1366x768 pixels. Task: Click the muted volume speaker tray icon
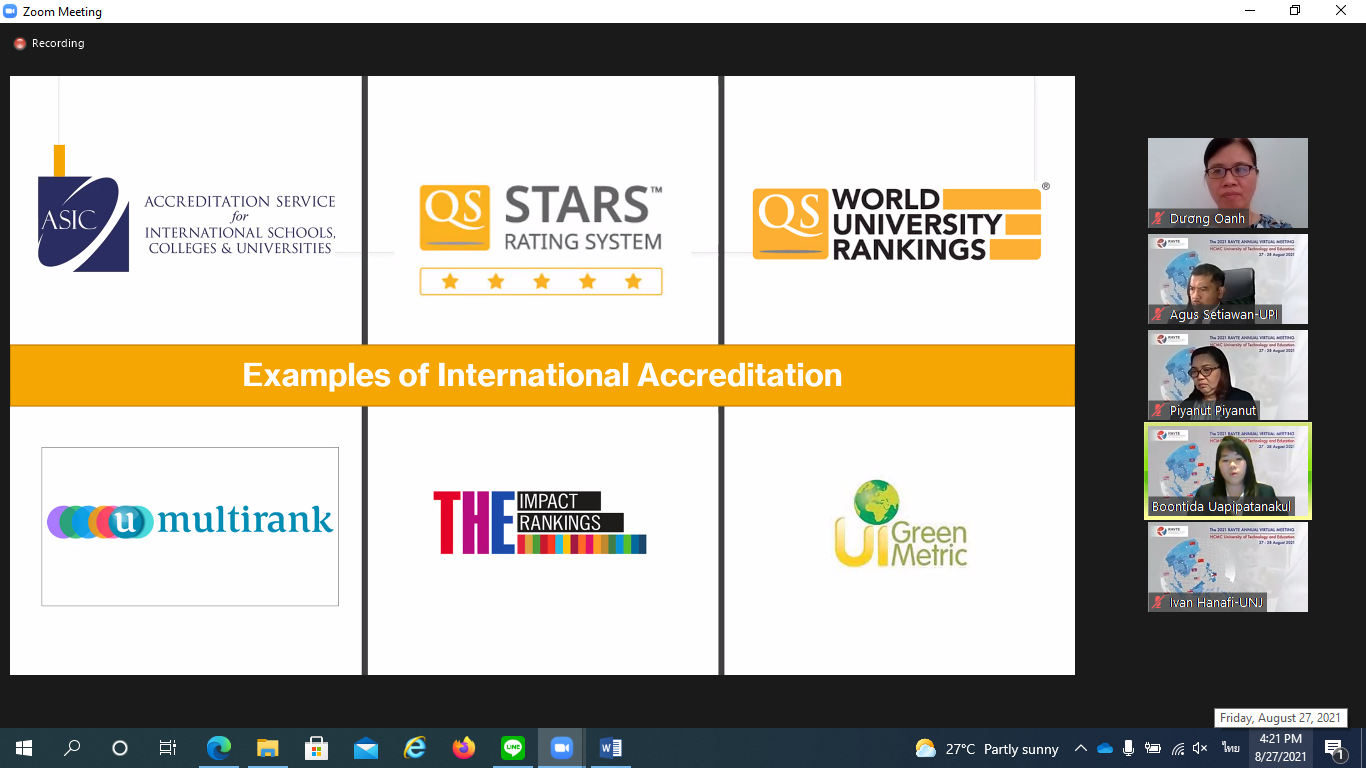[x=1200, y=748]
